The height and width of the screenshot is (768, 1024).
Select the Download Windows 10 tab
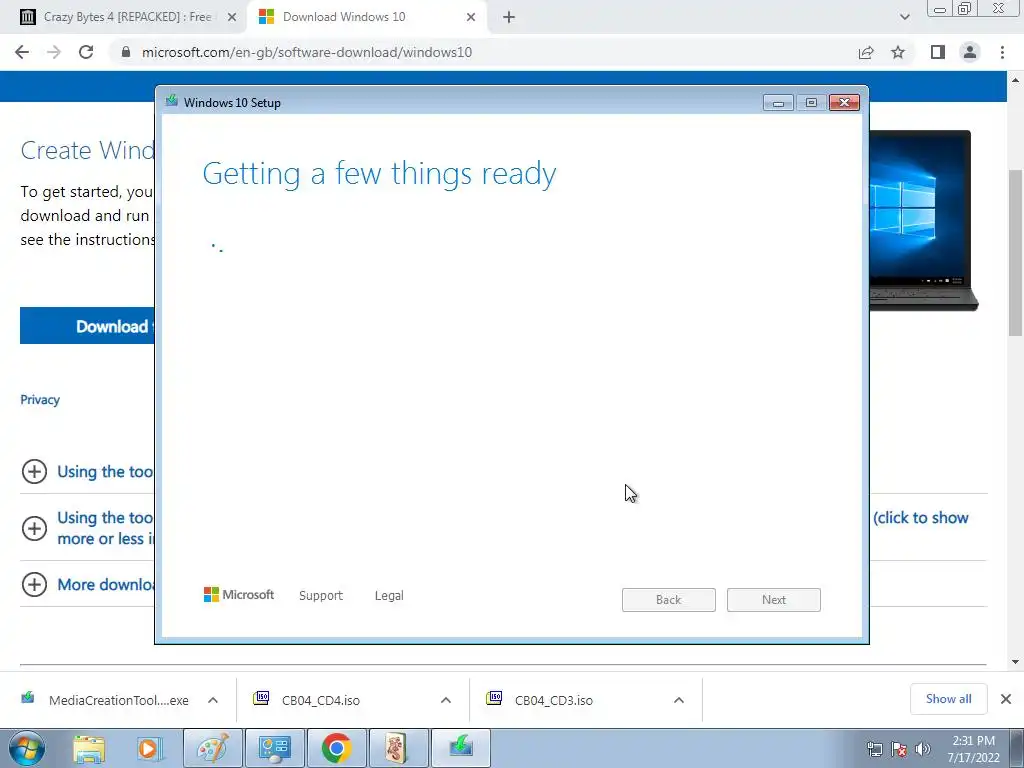(367, 18)
